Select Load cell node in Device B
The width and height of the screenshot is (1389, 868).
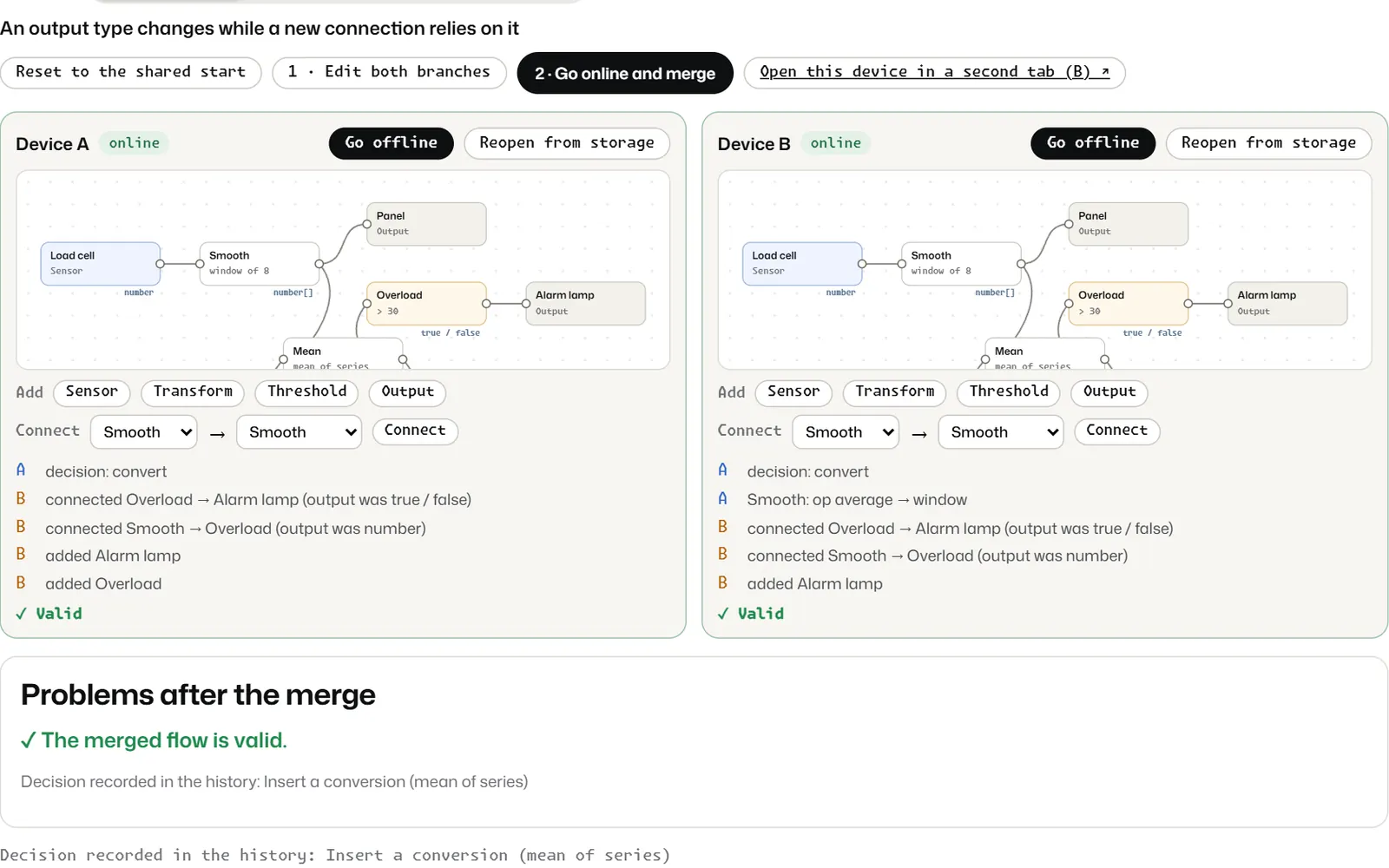pos(802,264)
